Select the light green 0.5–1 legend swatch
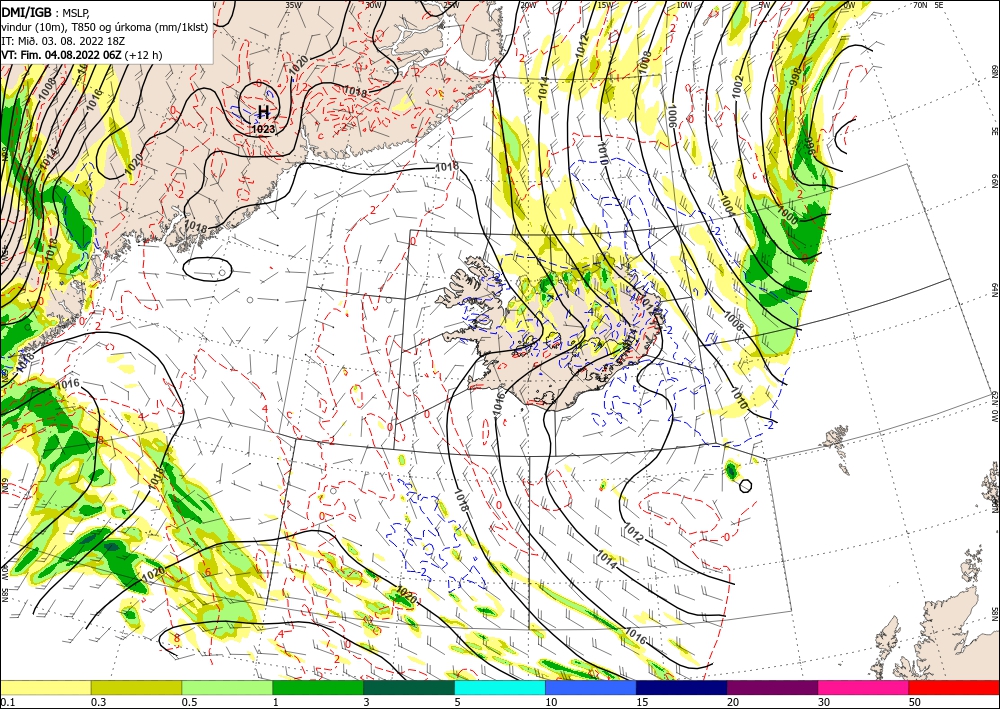This screenshot has height=709, width=1000. pyautogui.click(x=227, y=687)
